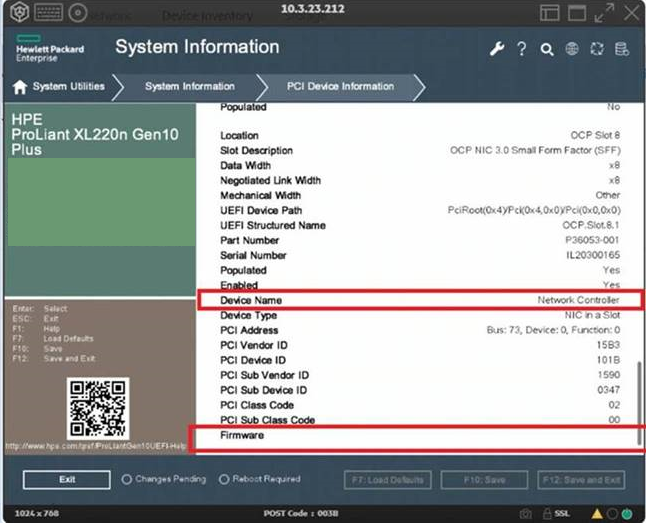Click the F10: Save button

[x=484, y=480]
